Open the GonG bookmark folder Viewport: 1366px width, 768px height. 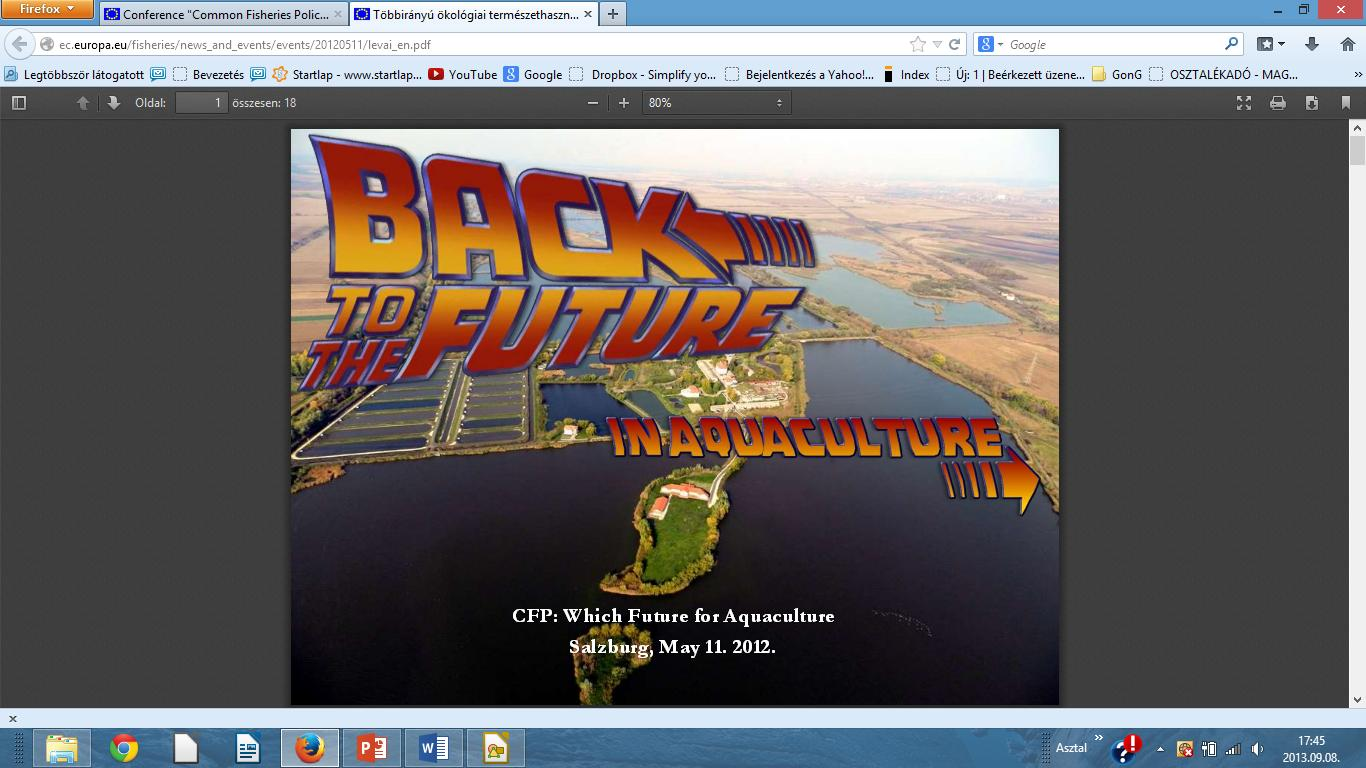point(1117,74)
